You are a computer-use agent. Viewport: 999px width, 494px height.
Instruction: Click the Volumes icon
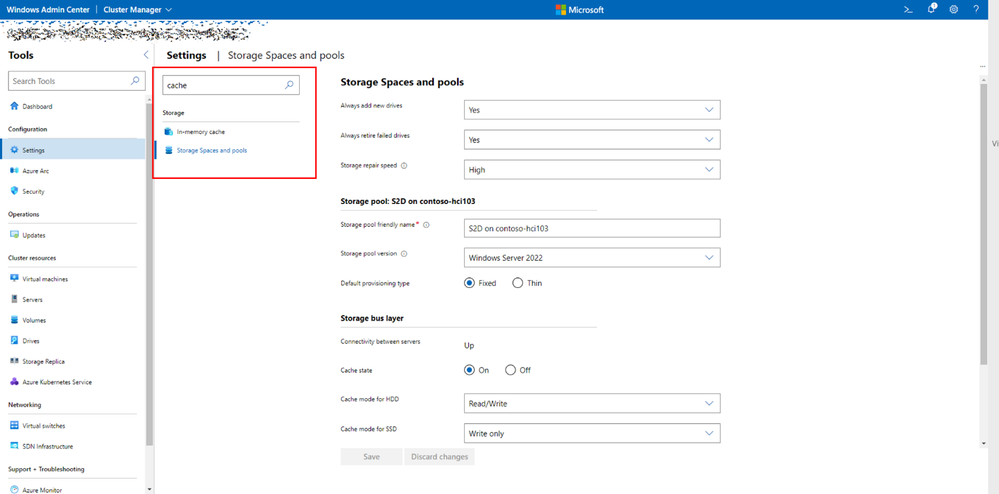click(15, 320)
